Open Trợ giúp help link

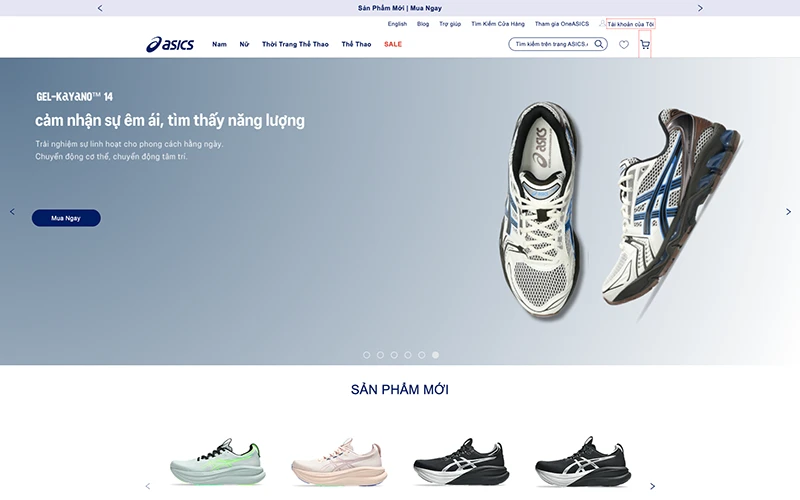tap(450, 24)
